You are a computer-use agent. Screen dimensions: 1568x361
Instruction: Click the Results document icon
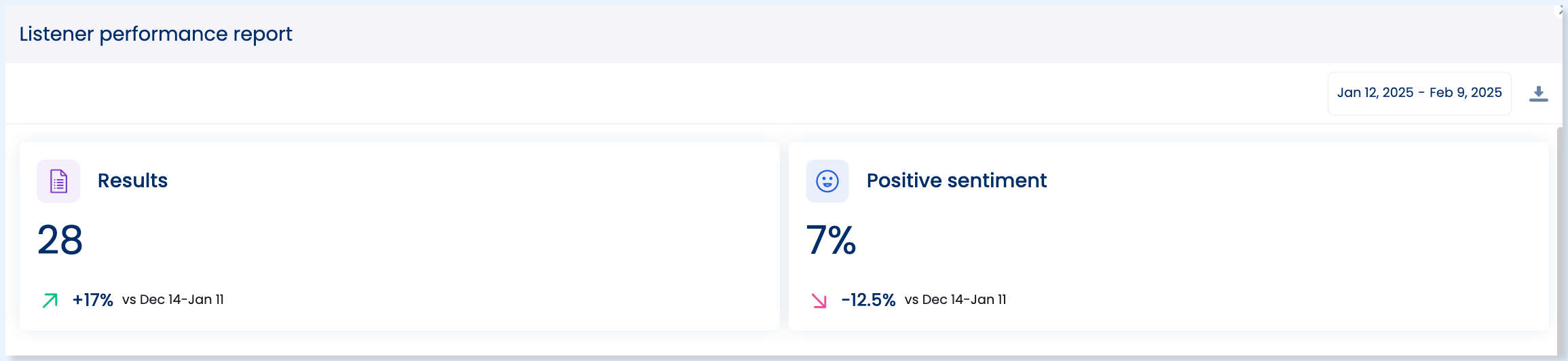58,181
